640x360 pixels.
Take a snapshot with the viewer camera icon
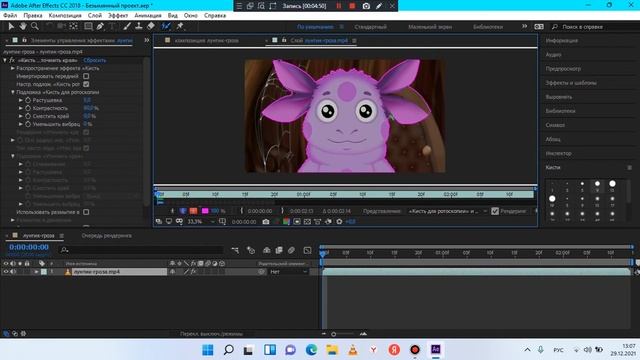[266, 222]
